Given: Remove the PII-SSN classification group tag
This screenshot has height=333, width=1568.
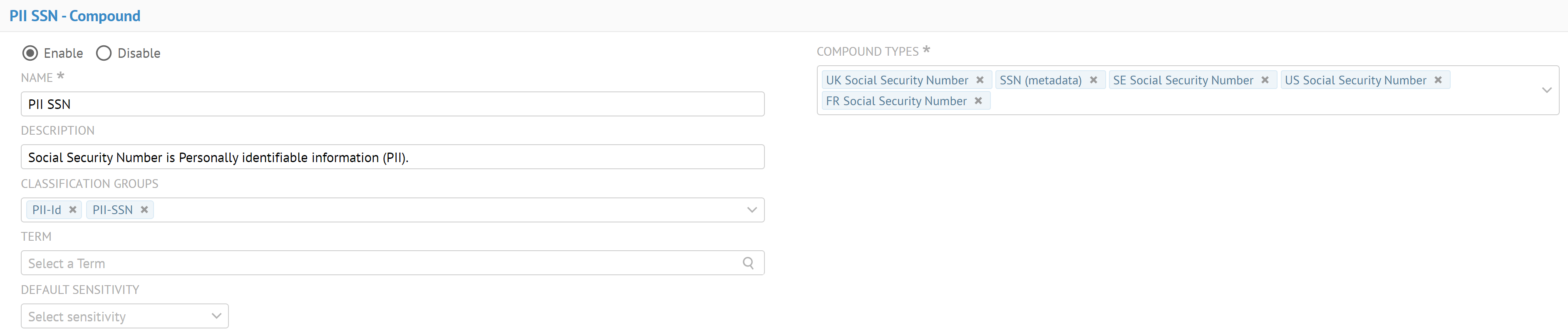Looking at the screenshot, I should tap(144, 210).
